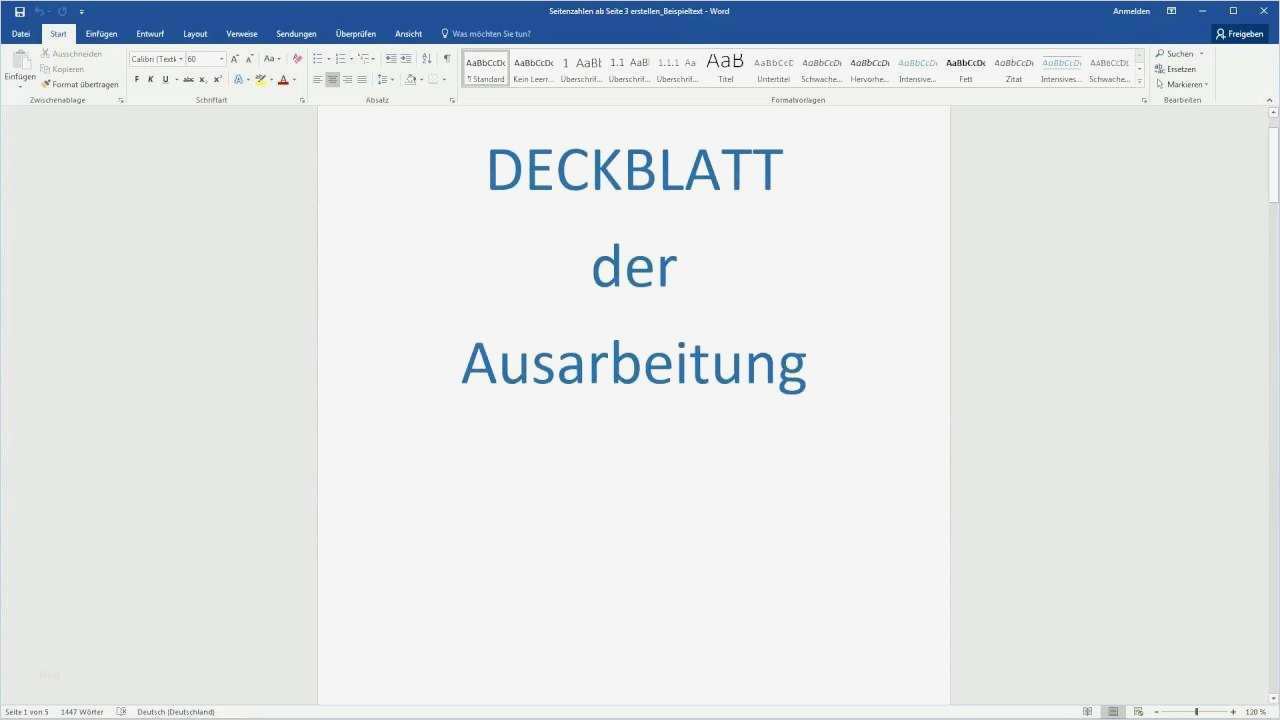Screen dimensions: 1280x720
Task: Click the subscript icon
Action: click(x=202, y=78)
